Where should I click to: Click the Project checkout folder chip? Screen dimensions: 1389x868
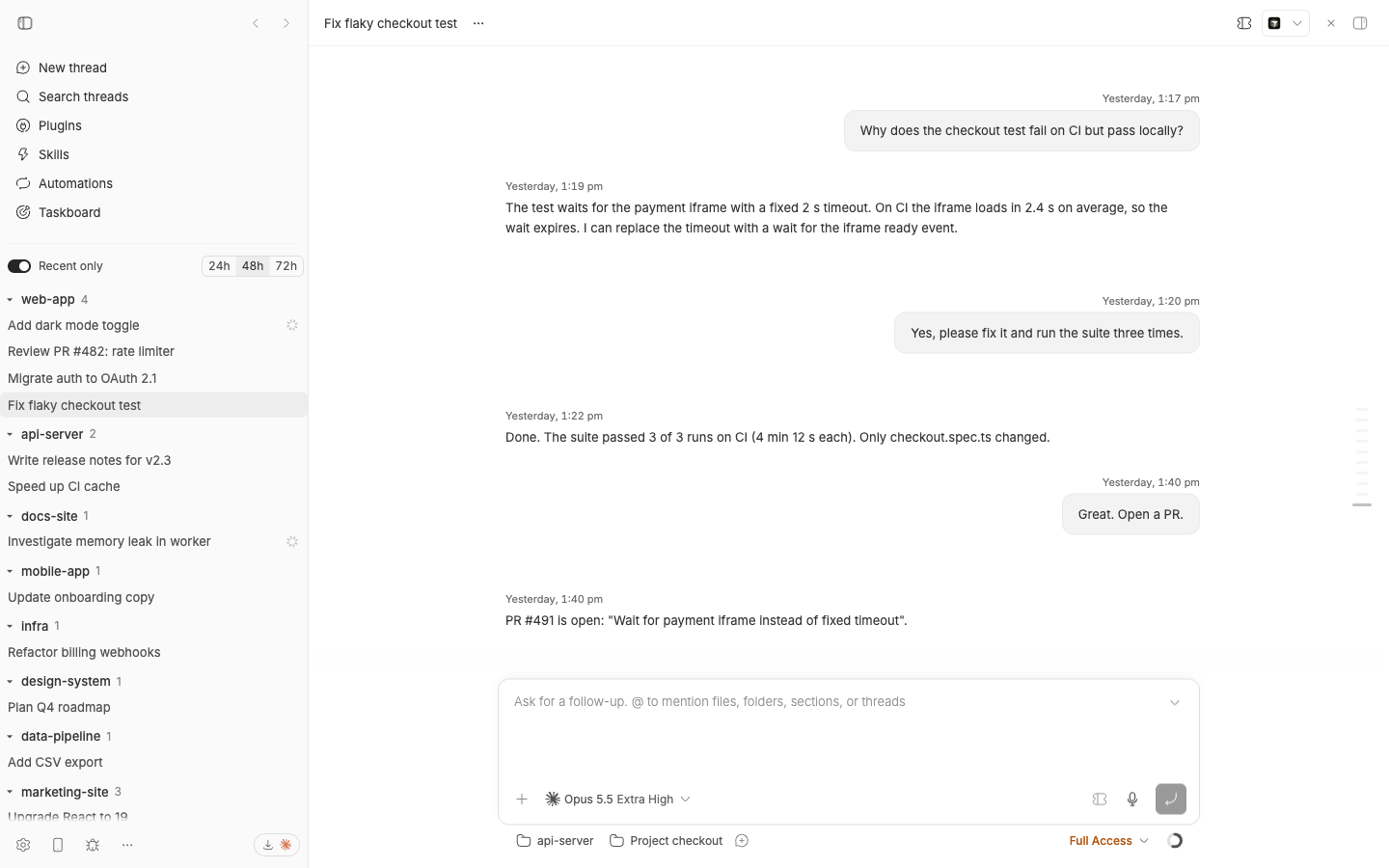(x=667, y=841)
